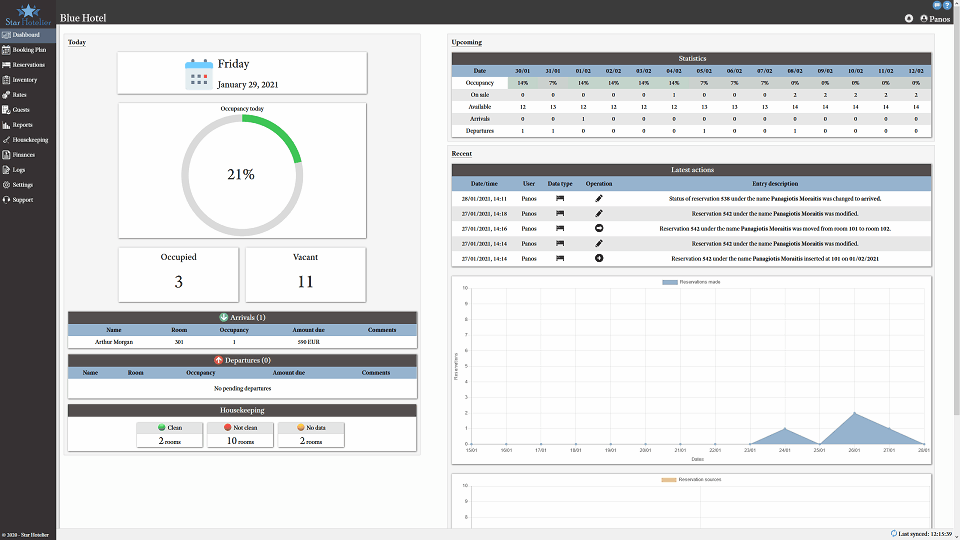Open the Finances section
960x540 pixels.
pos(24,155)
